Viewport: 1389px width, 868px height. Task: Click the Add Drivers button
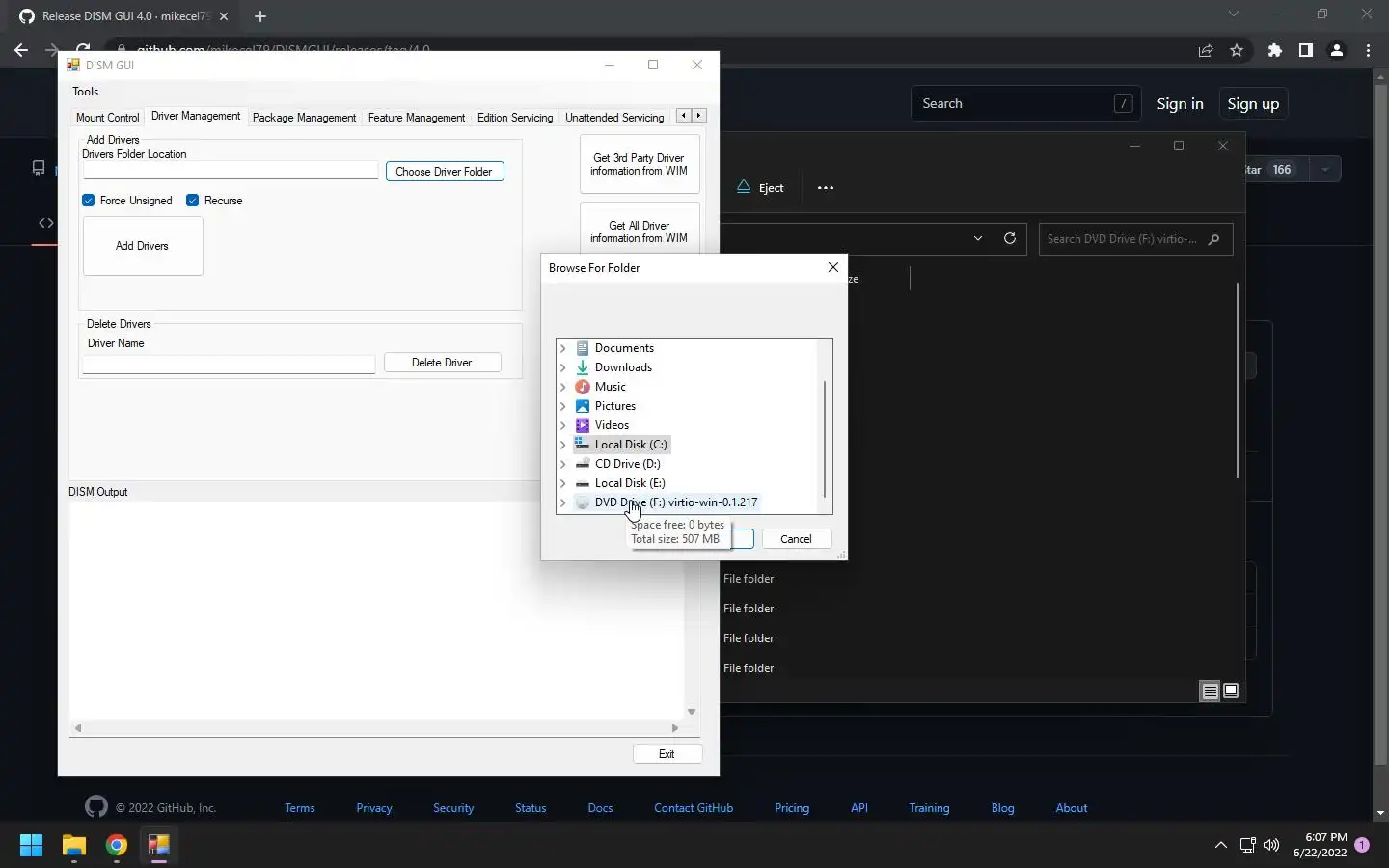click(x=143, y=246)
